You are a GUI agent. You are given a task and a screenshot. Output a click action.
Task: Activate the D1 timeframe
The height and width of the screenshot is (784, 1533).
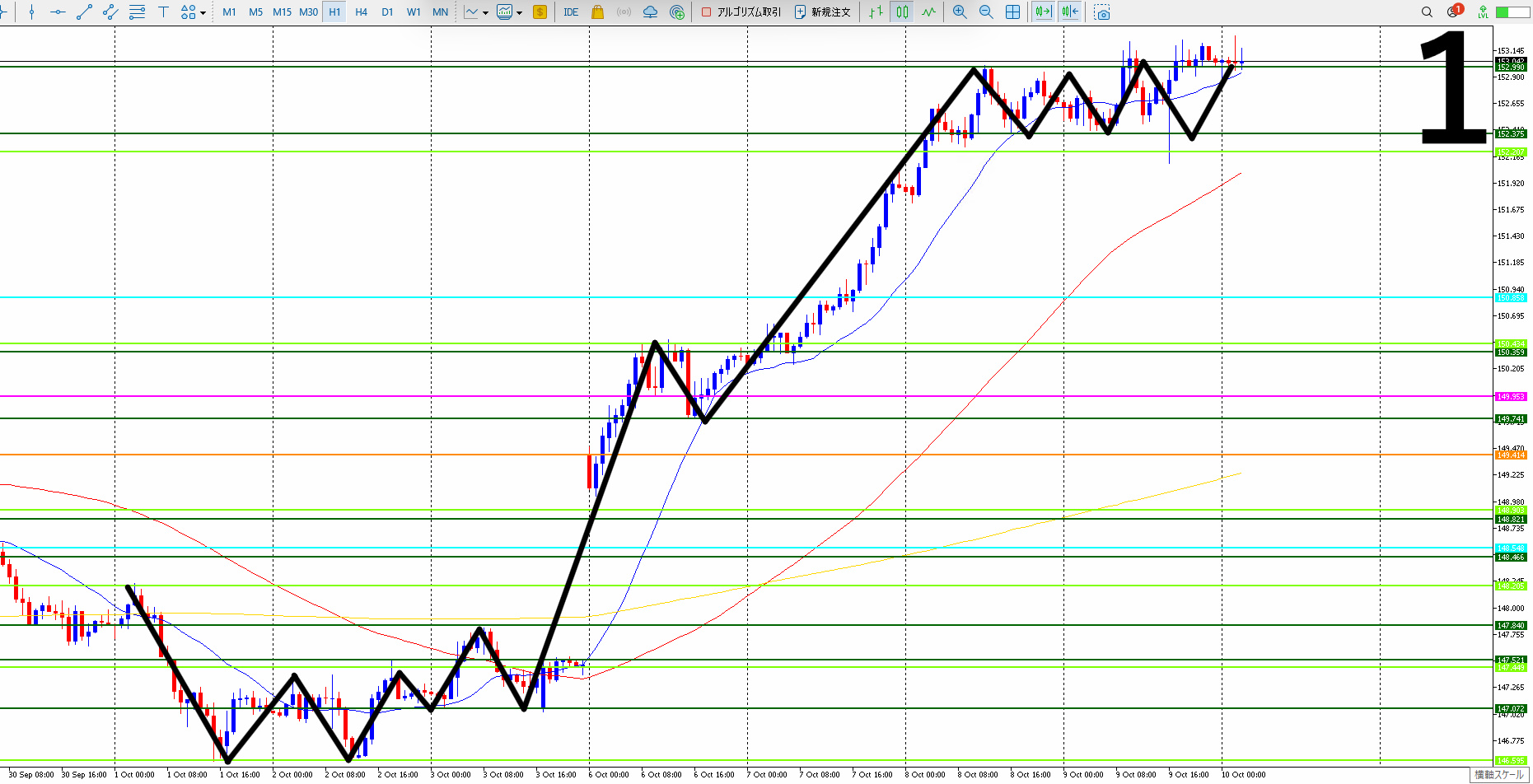[x=387, y=12]
